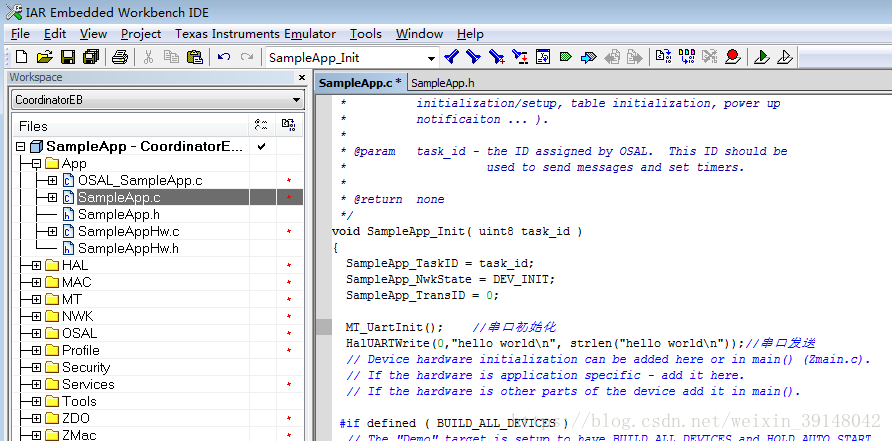
Task: Open the Window menu
Action: (x=419, y=34)
